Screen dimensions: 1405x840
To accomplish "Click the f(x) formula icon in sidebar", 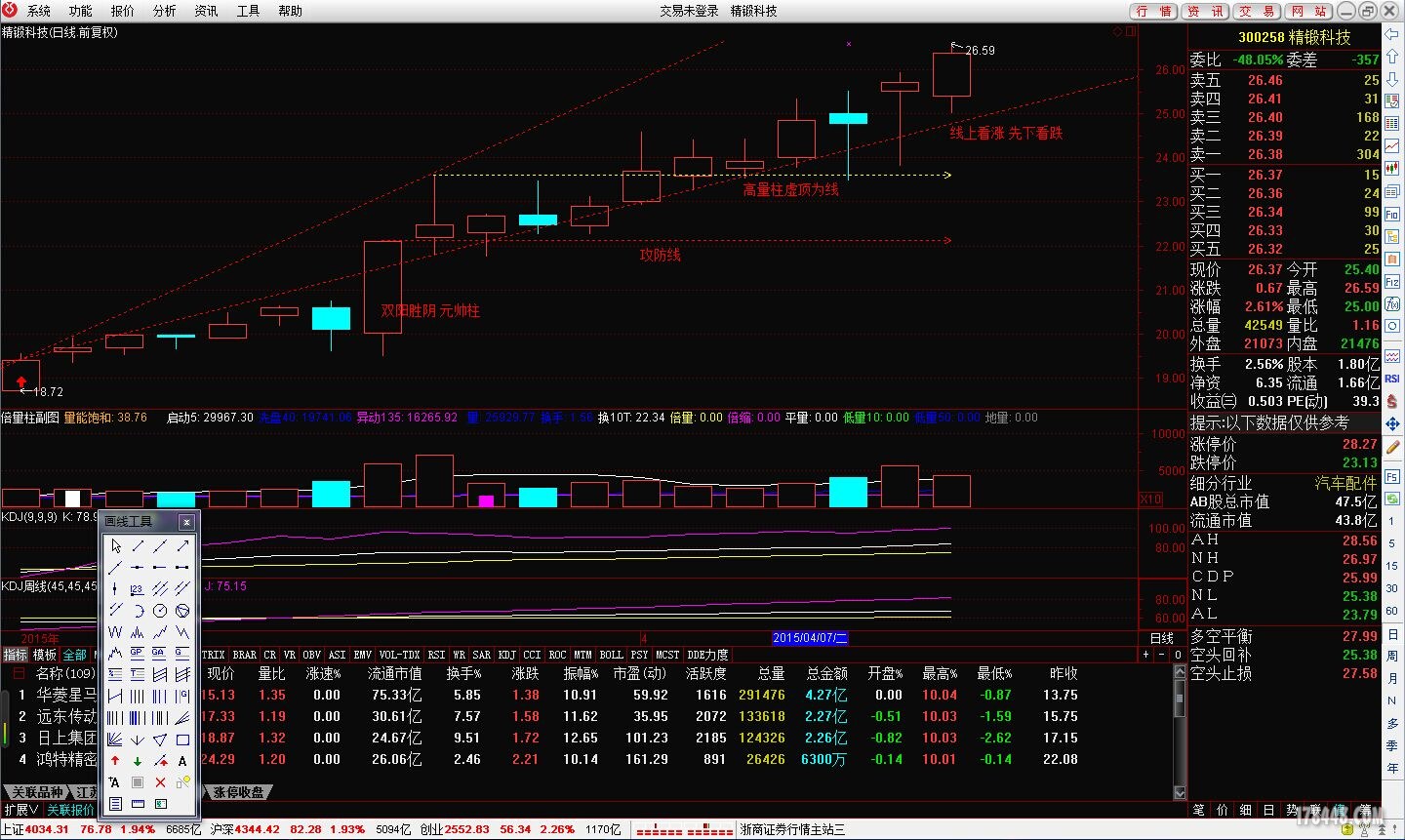I will tap(1392, 304).
